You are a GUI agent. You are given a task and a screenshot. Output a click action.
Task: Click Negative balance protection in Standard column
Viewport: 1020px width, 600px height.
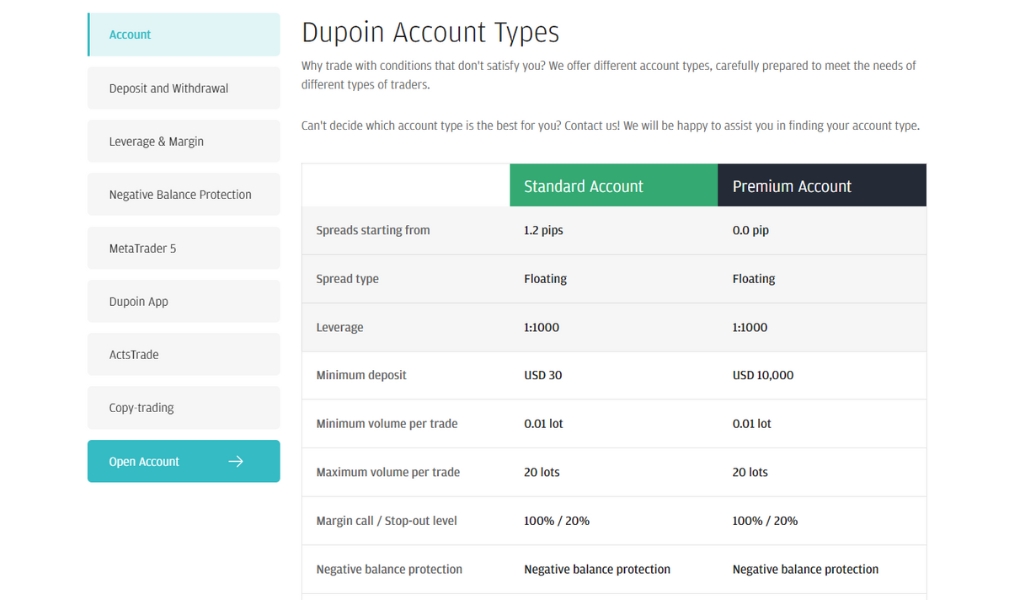597,569
